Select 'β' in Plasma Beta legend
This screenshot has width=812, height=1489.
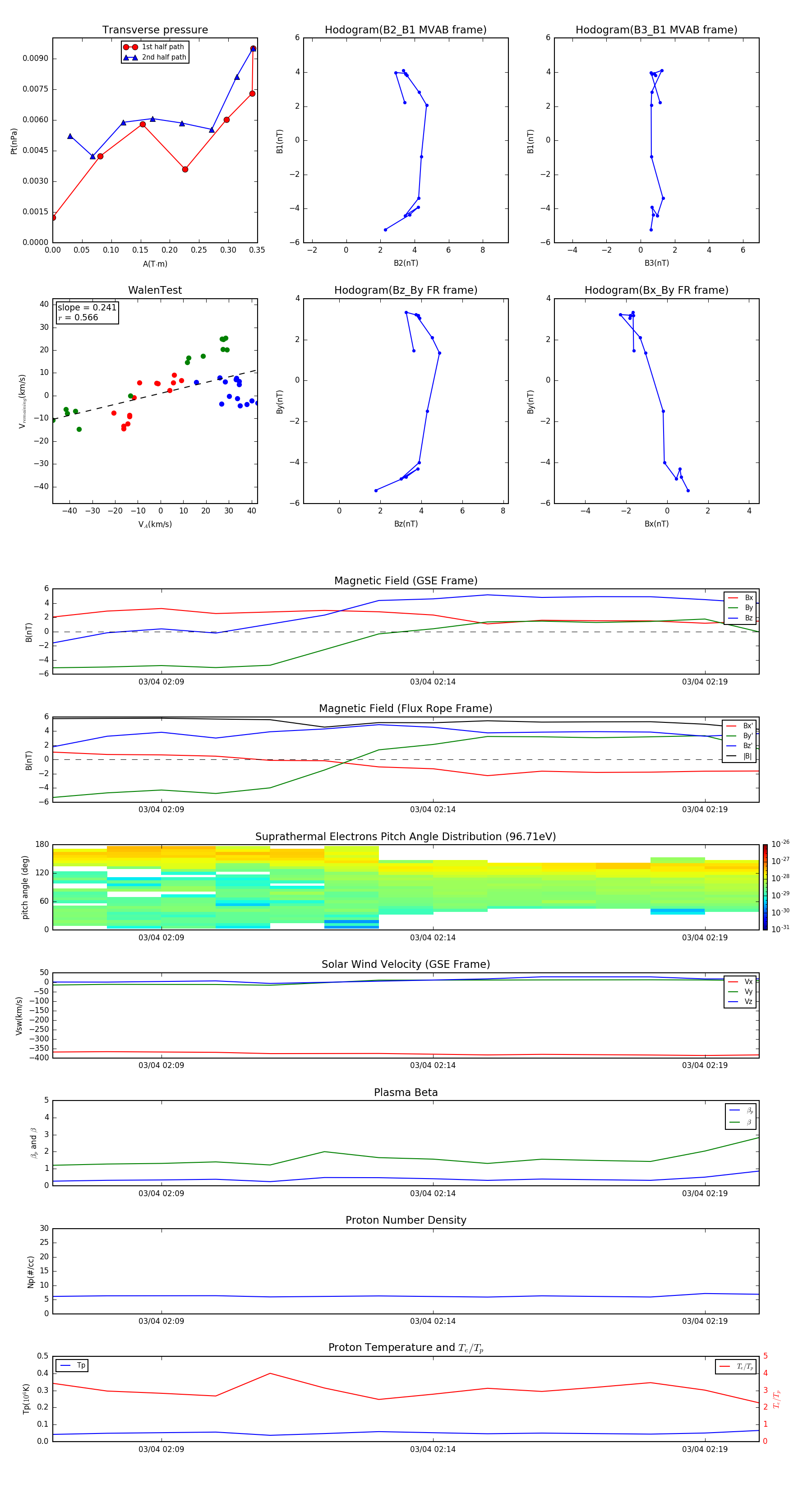coord(741,1122)
